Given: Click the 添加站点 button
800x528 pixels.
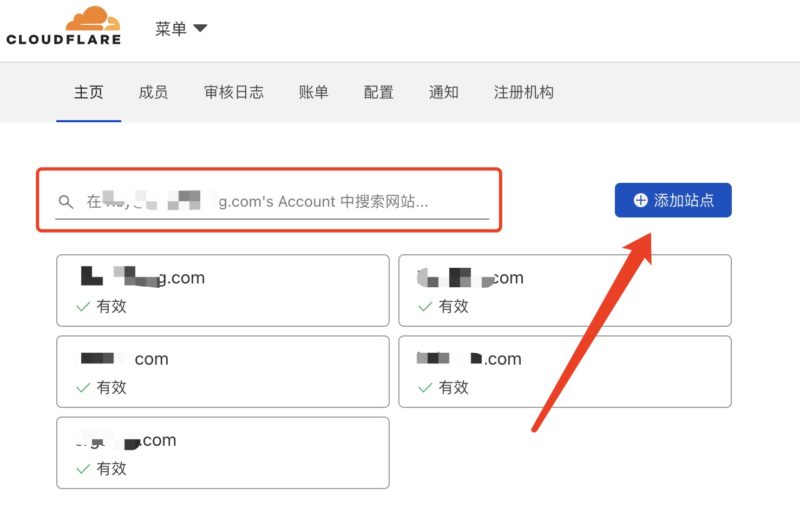Looking at the screenshot, I should pos(673,200).
